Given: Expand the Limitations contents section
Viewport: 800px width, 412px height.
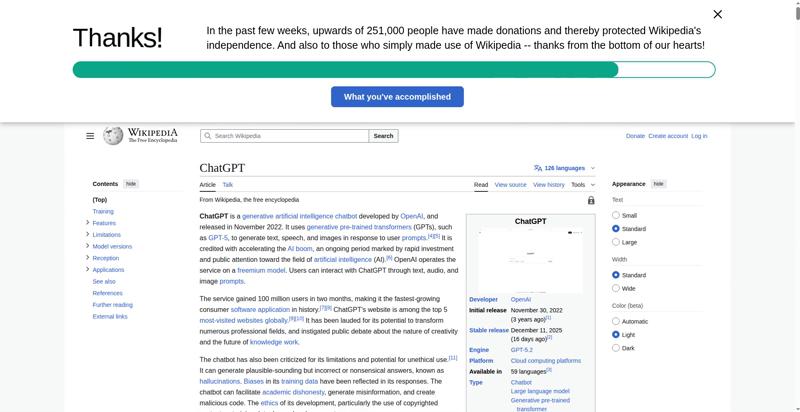Looking at the screenshot, I should pyautogui.click(x=88, y=235).
